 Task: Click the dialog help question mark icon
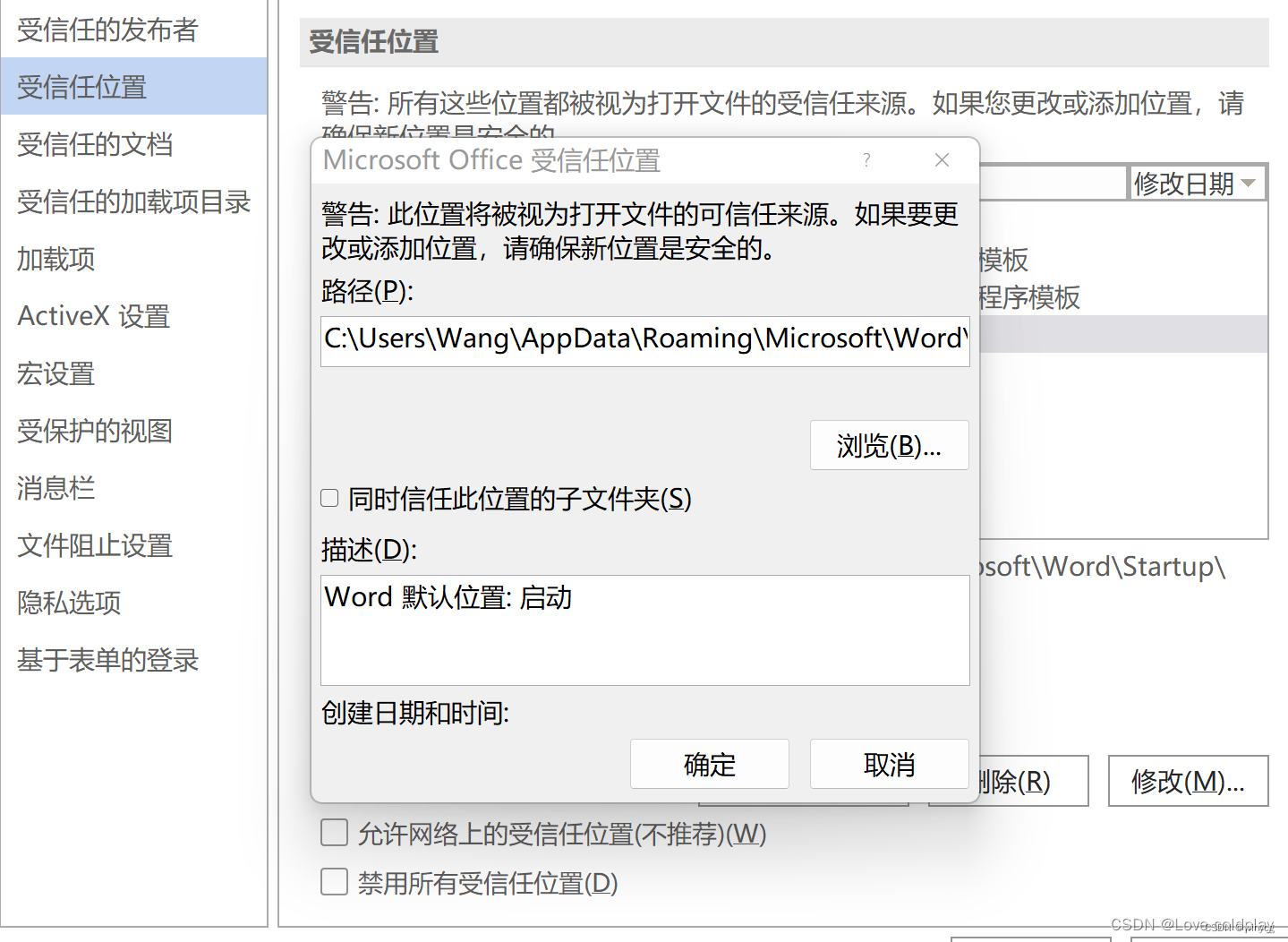[866, 160]
